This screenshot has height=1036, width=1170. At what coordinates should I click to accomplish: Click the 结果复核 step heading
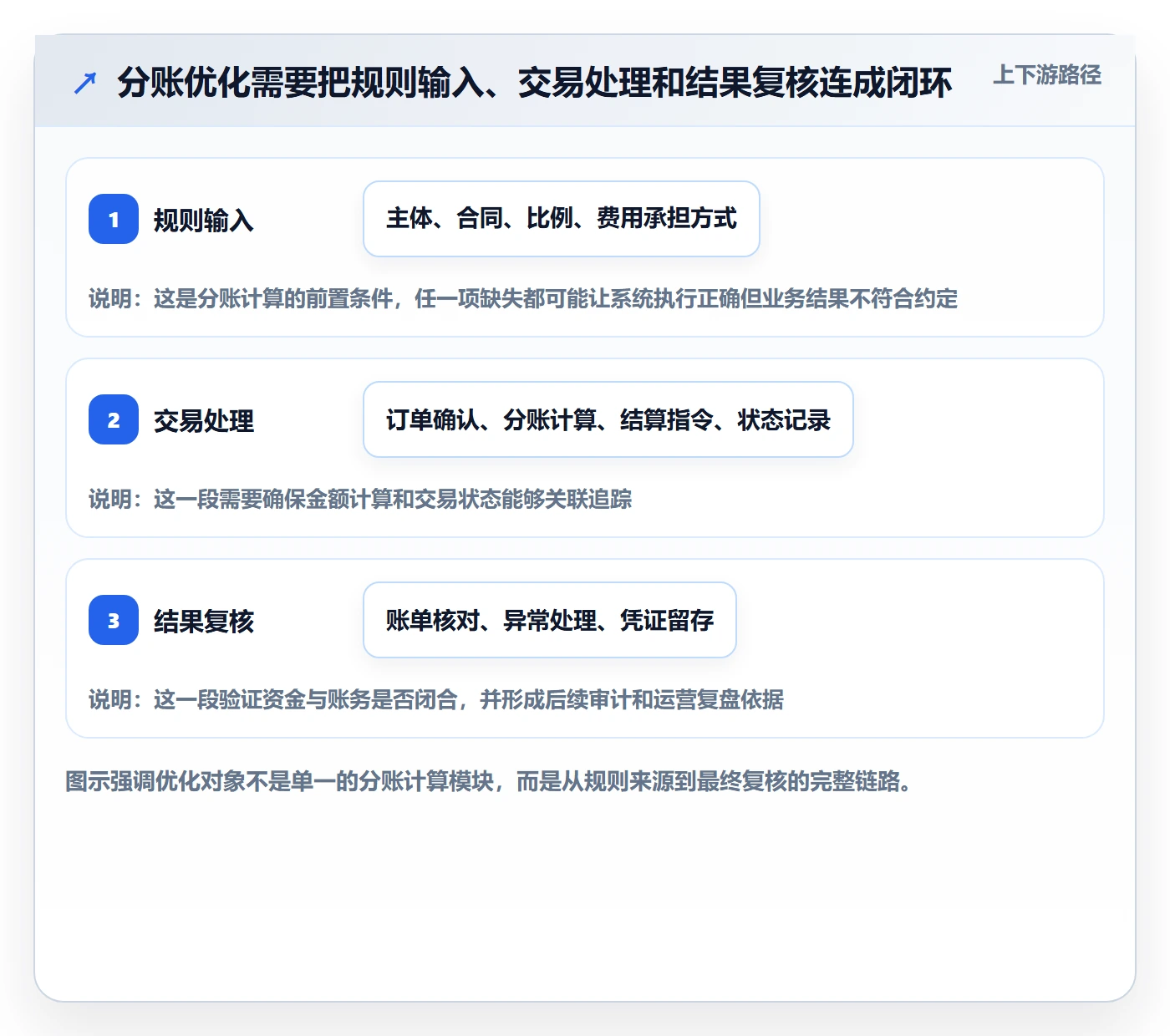(x=204, y=622)
